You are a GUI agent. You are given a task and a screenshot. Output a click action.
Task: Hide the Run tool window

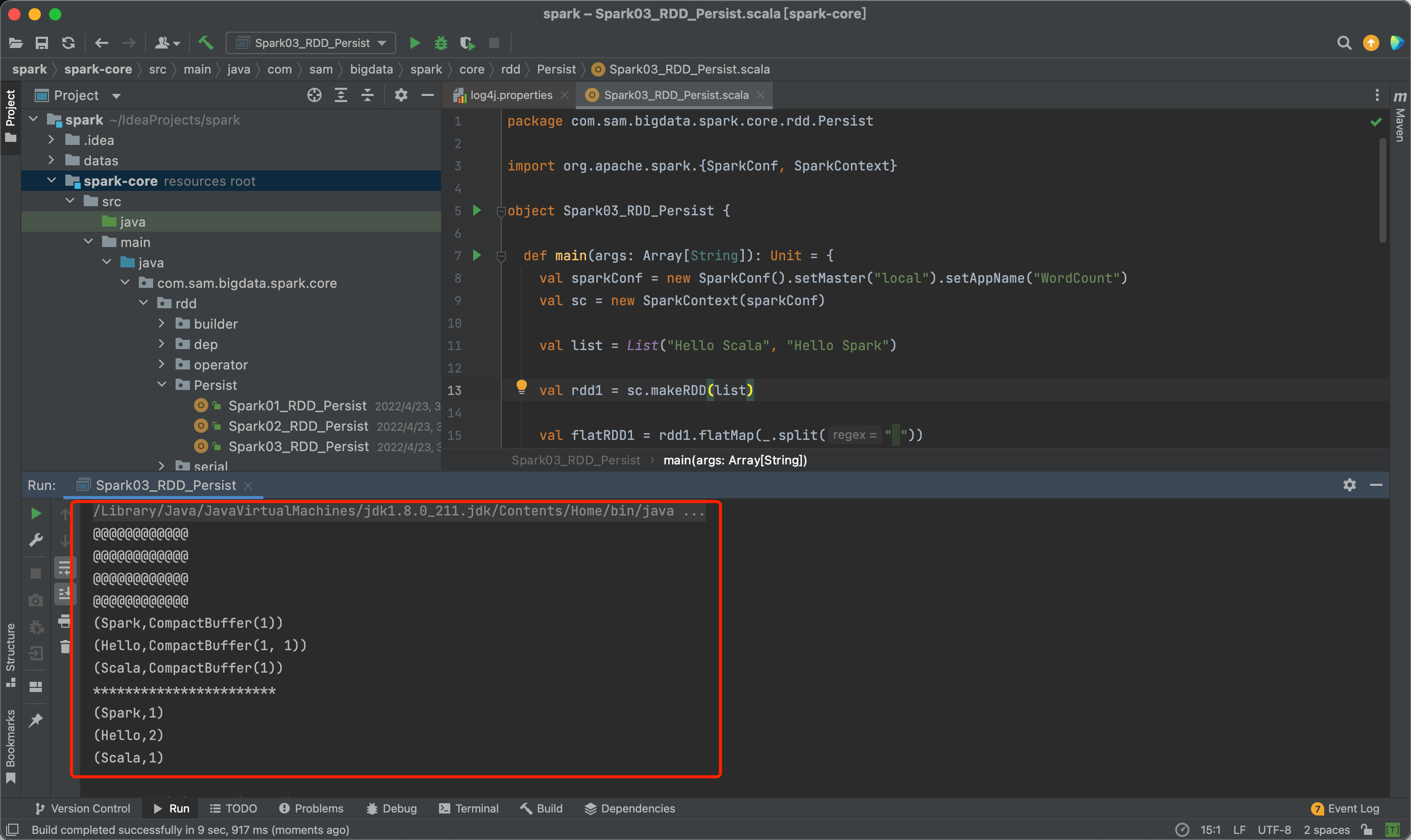pyautogui.click(x=1376, y=485)
